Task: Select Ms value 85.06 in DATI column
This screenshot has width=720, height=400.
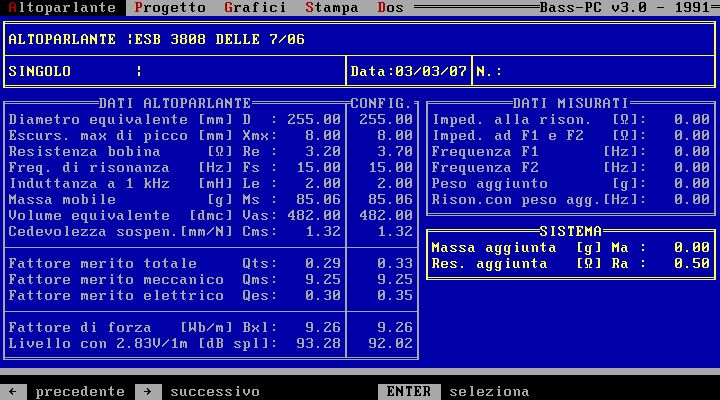Action: pos(319,199)
